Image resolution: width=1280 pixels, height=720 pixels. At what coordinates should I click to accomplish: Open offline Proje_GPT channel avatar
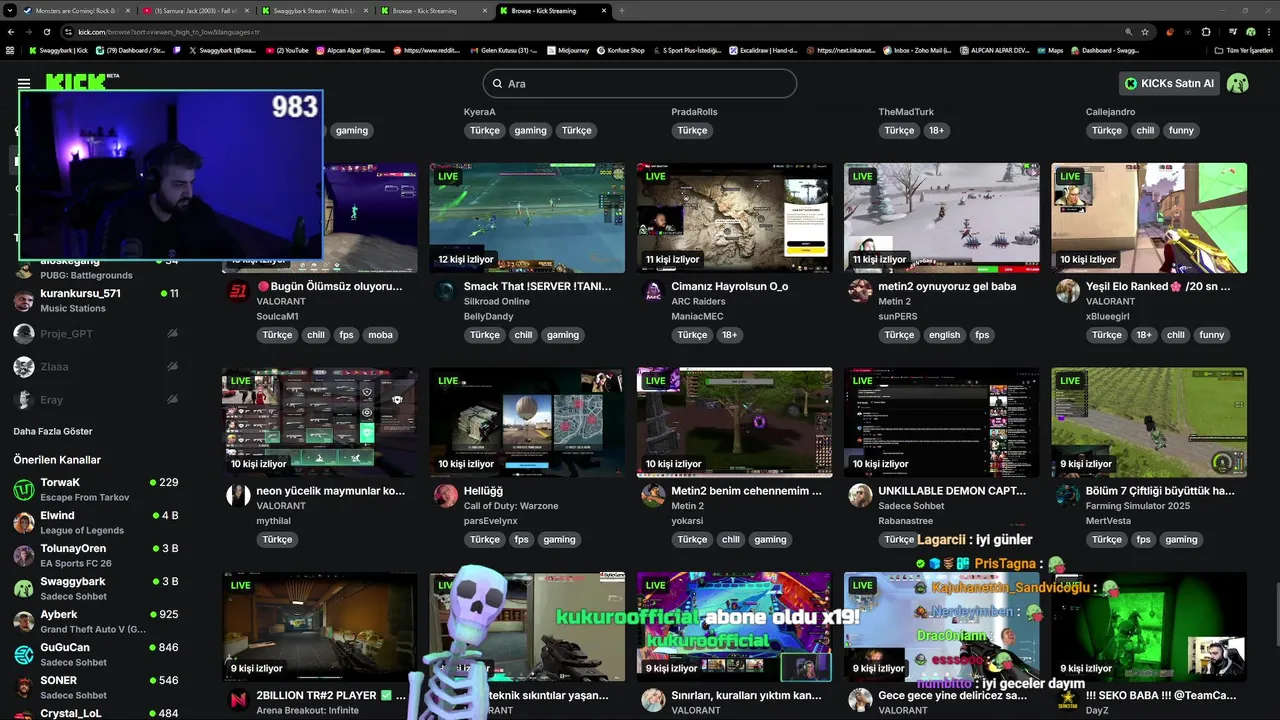click(x=24, y=333)
